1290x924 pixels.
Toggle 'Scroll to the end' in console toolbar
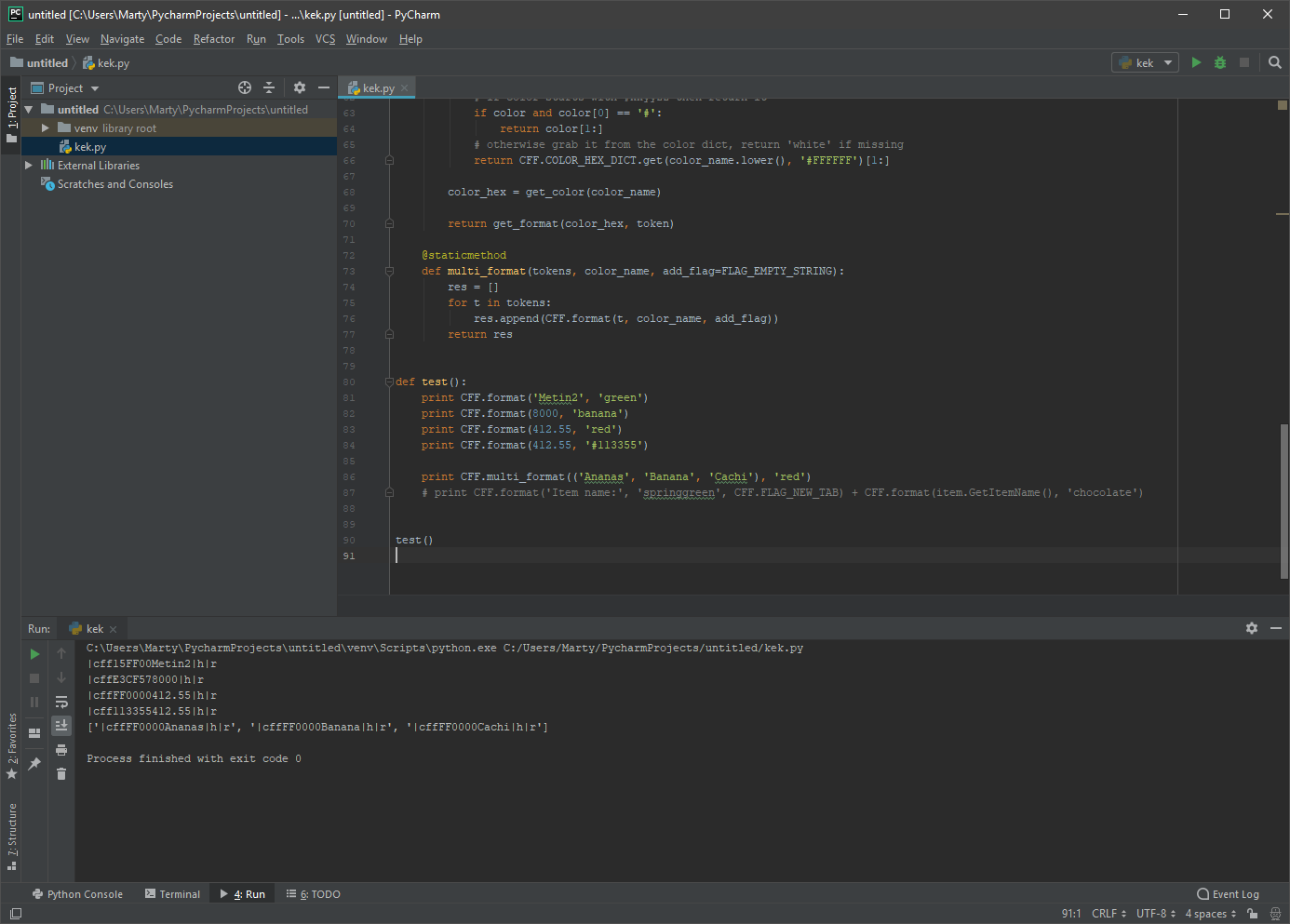point(60,725)
